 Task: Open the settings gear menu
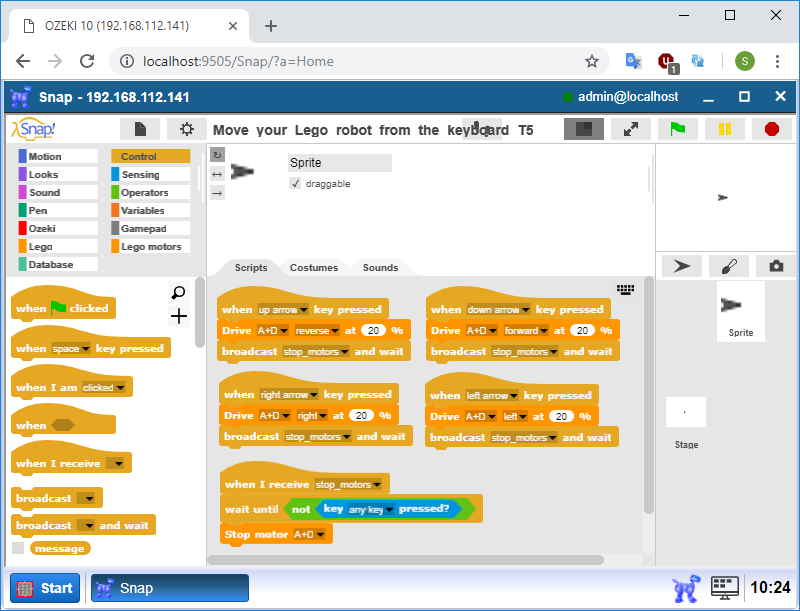coord(187,129)
